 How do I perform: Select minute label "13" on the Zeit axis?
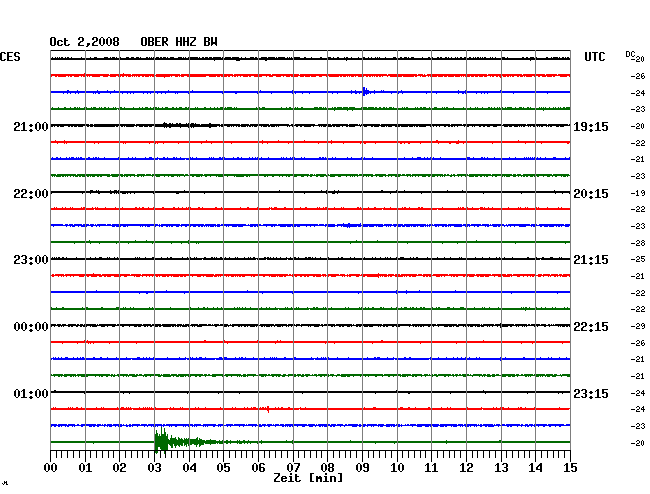coord(501,468)
